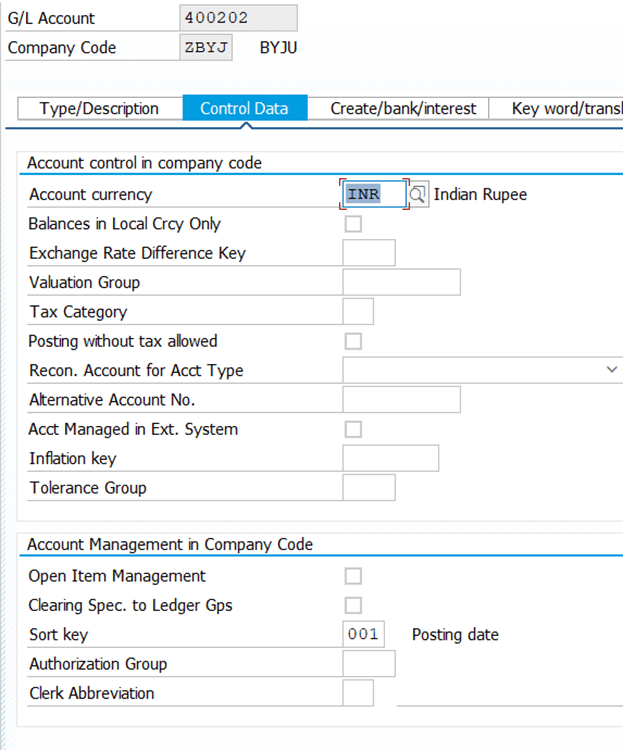Enable Balances in Local Crcy Only checkbox

click(x=353, y=224)
